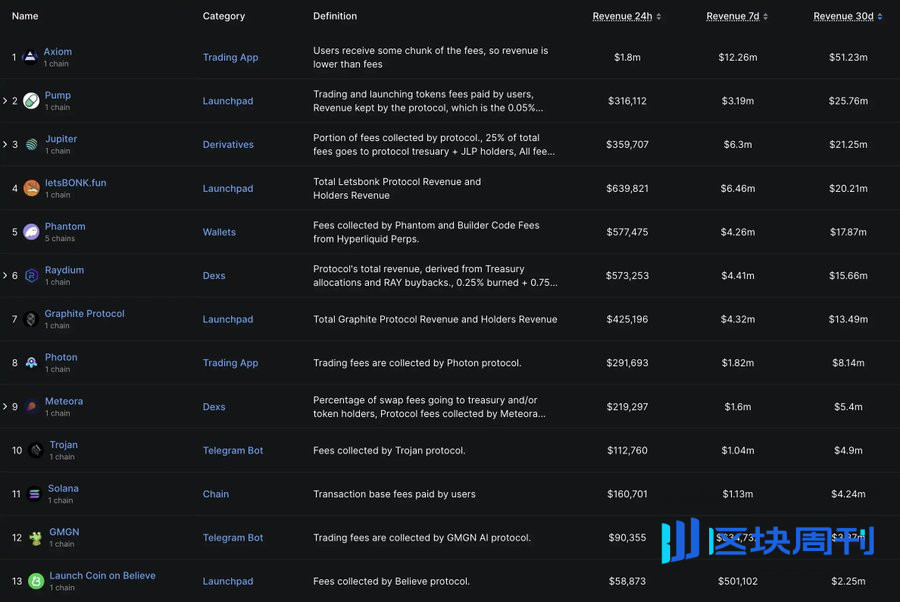The image size is (900, 602).
Task: Click the letsBONK.fun logo icon
Action: pyautogui.click(x=31, y=188)
